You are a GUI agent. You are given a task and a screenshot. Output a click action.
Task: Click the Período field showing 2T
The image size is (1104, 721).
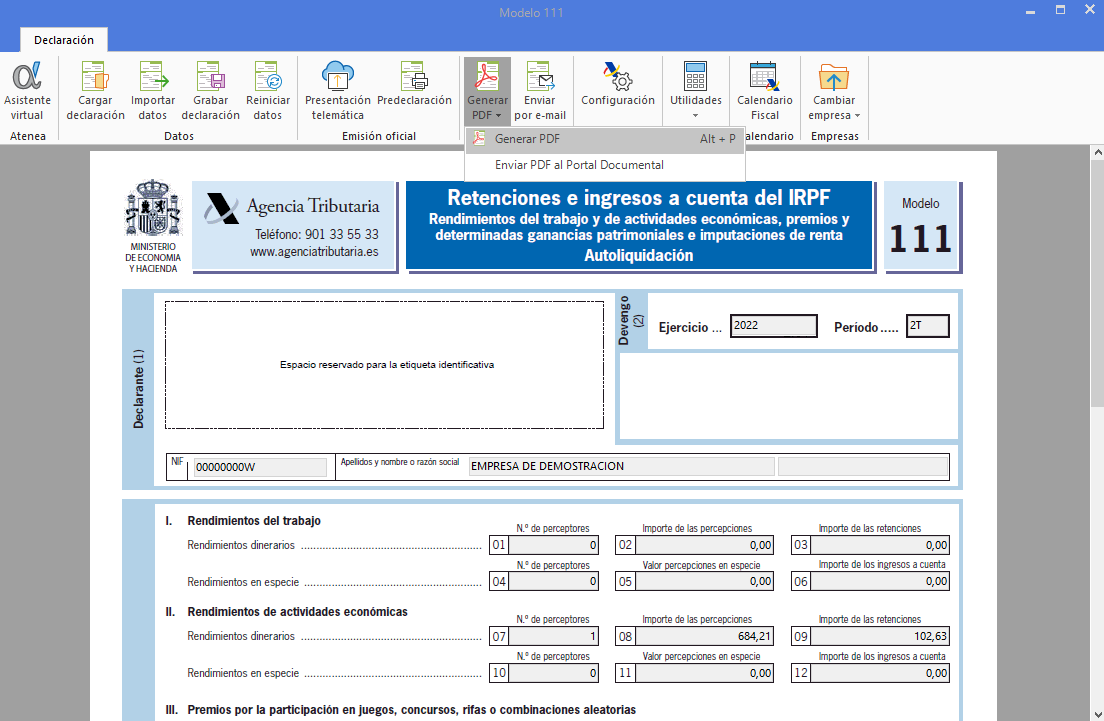(927, 326)
